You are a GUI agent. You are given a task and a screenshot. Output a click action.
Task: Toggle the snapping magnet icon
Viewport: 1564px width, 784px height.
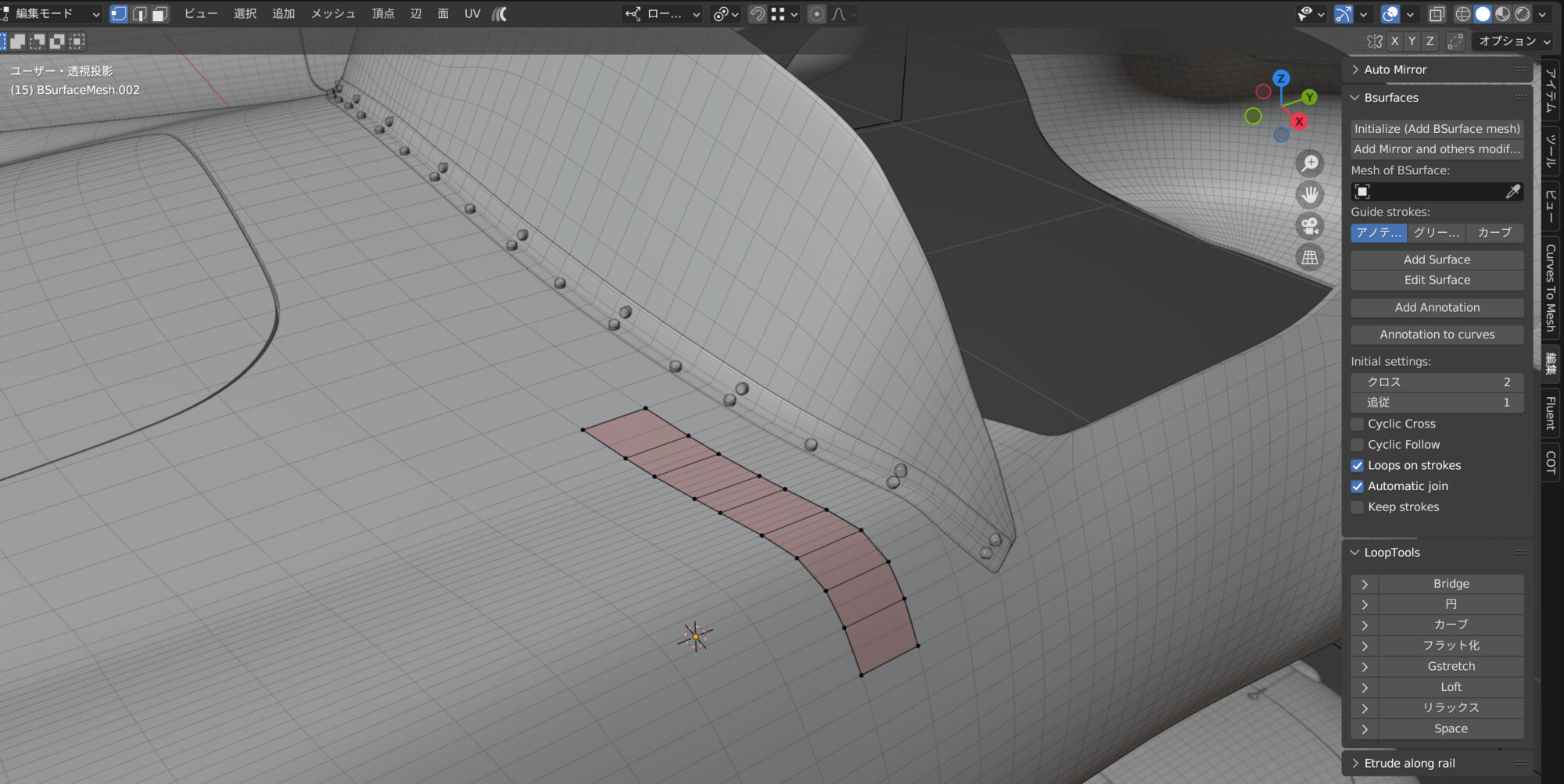[x=756, y=14]
